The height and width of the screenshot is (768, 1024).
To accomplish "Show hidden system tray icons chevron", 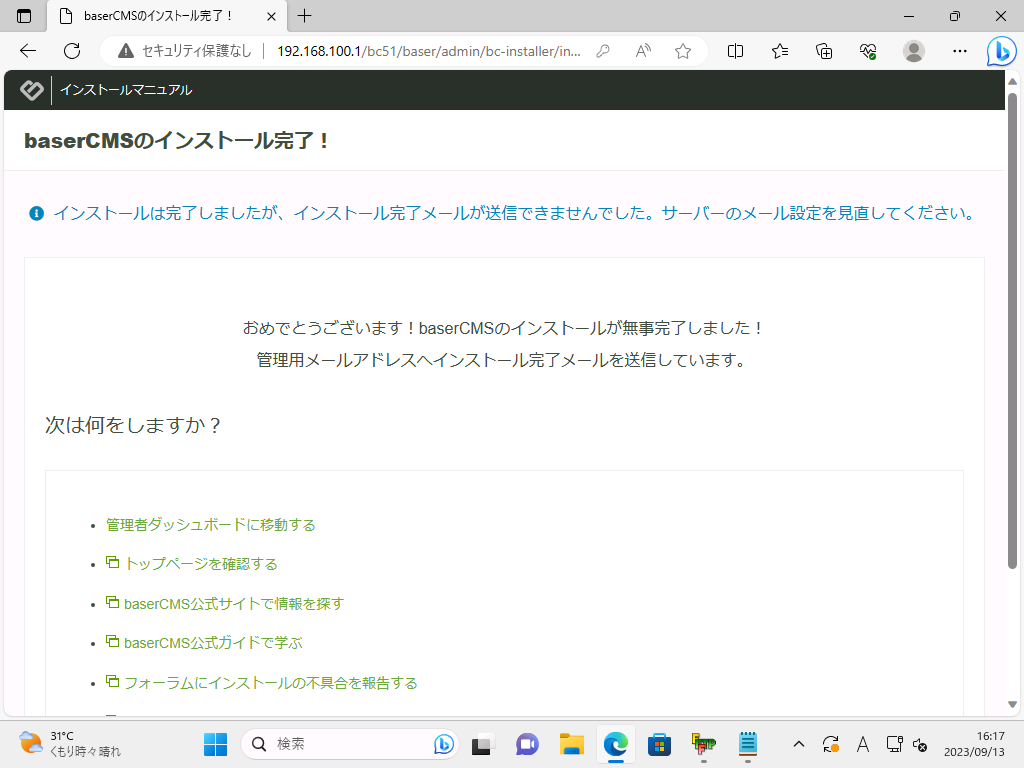I will (798, 744).
